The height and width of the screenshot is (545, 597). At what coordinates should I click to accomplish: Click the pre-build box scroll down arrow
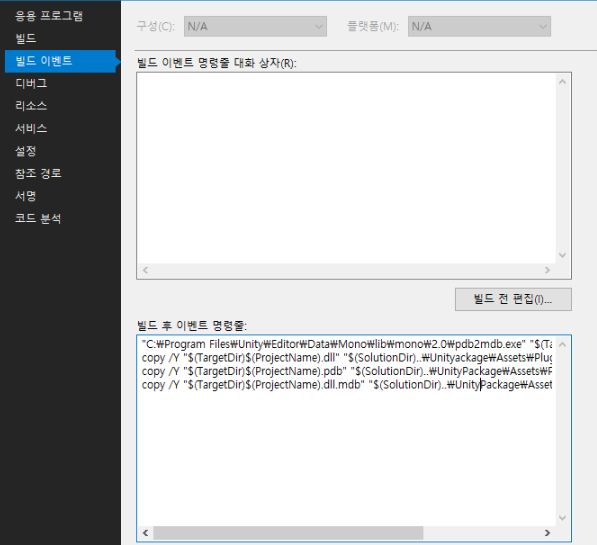562,255
